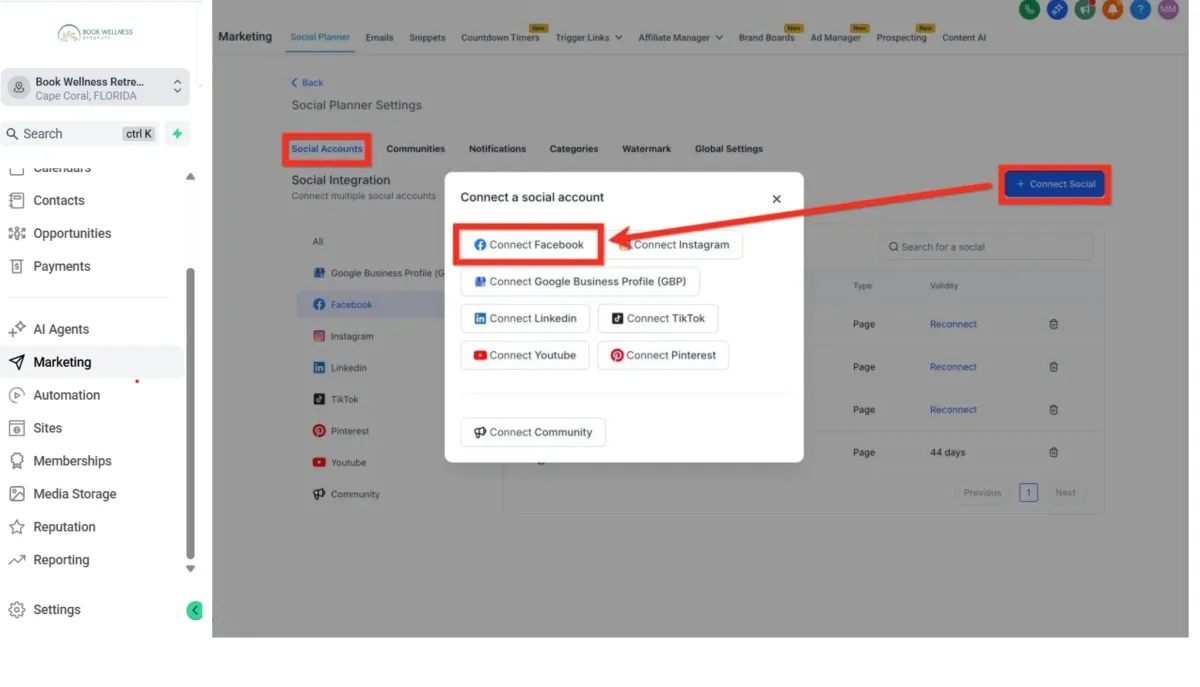Open the blue help question mark icon
Image resolution: width=1200 pixels, height=687 pixels.
pyautogui.click(x=1140, y=9)
